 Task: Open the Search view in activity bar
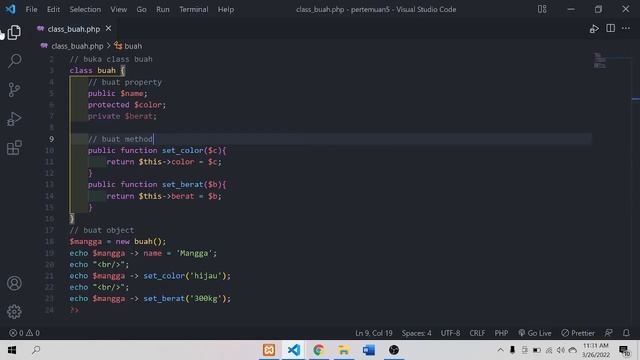point(14,61)
